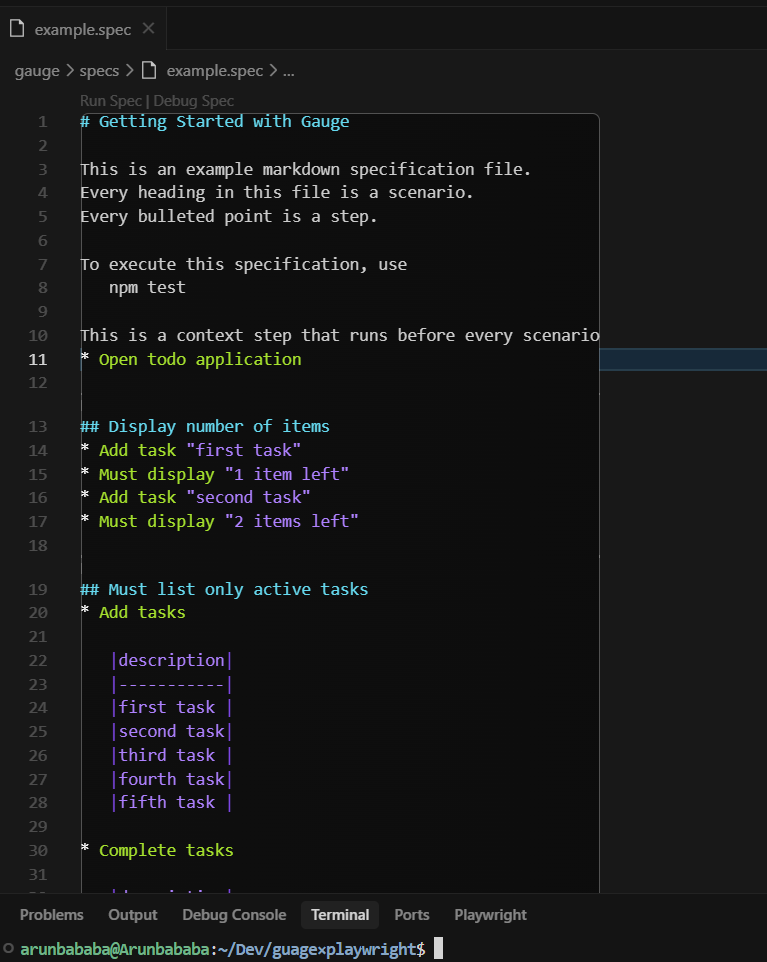Image resolution: width=767 pixels, height=962 pixels.
Task: Place cursor on 'Open todo application' step
Action: tap(200, 360)
